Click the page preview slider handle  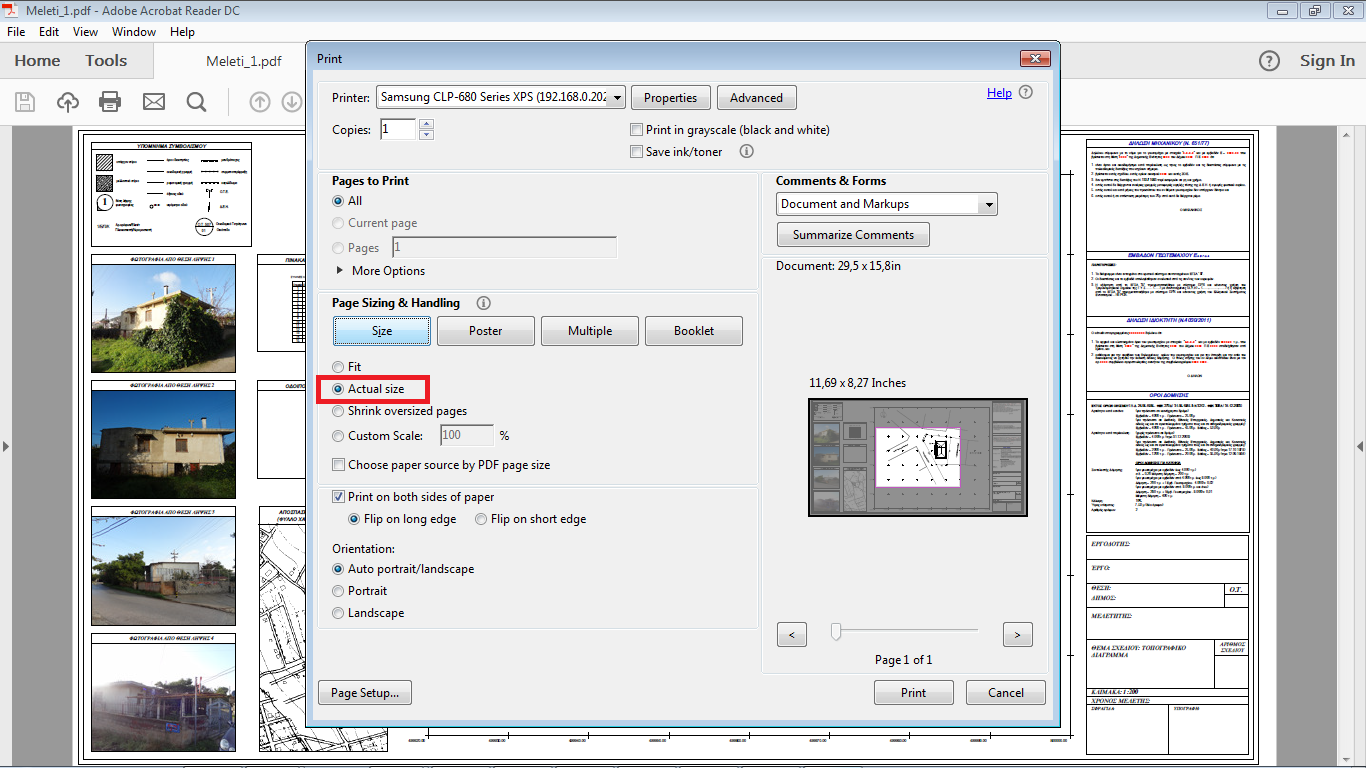(x=836, y=631)
